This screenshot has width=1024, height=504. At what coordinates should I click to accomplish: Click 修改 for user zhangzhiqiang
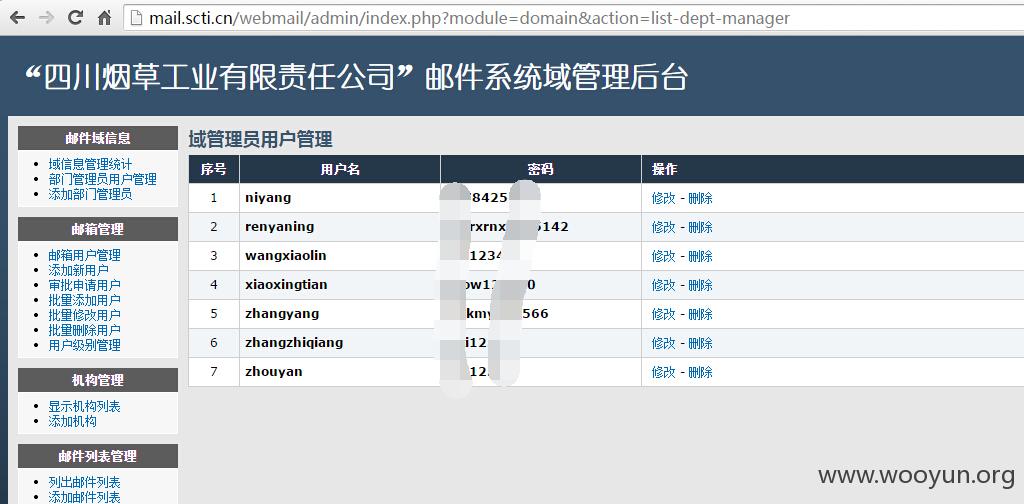coord(664,343)
